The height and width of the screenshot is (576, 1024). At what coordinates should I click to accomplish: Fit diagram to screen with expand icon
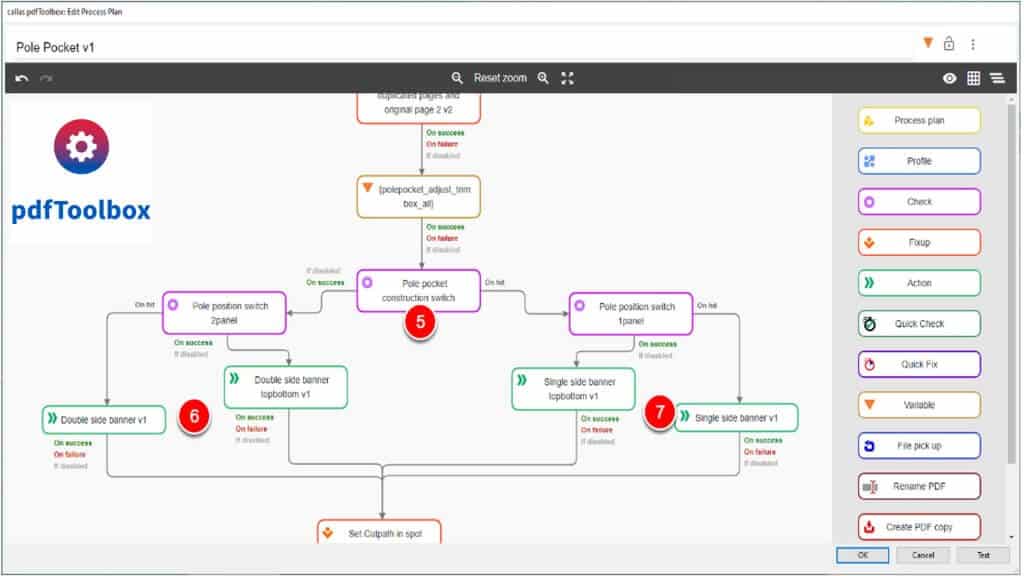coord(568,78)
